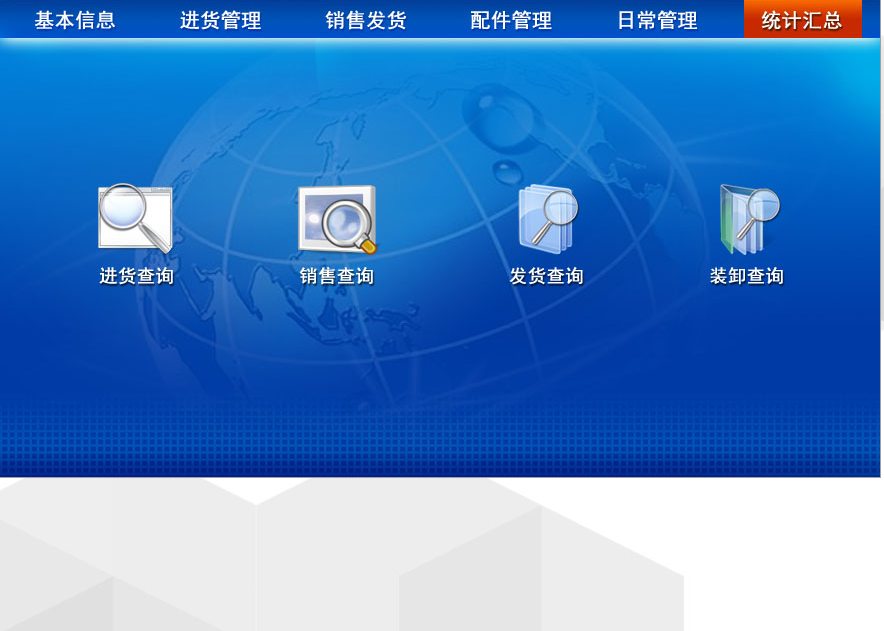884x631 pixels.
Task: Open the 发货查询 documents icon
Action: [x=548, y=219]
